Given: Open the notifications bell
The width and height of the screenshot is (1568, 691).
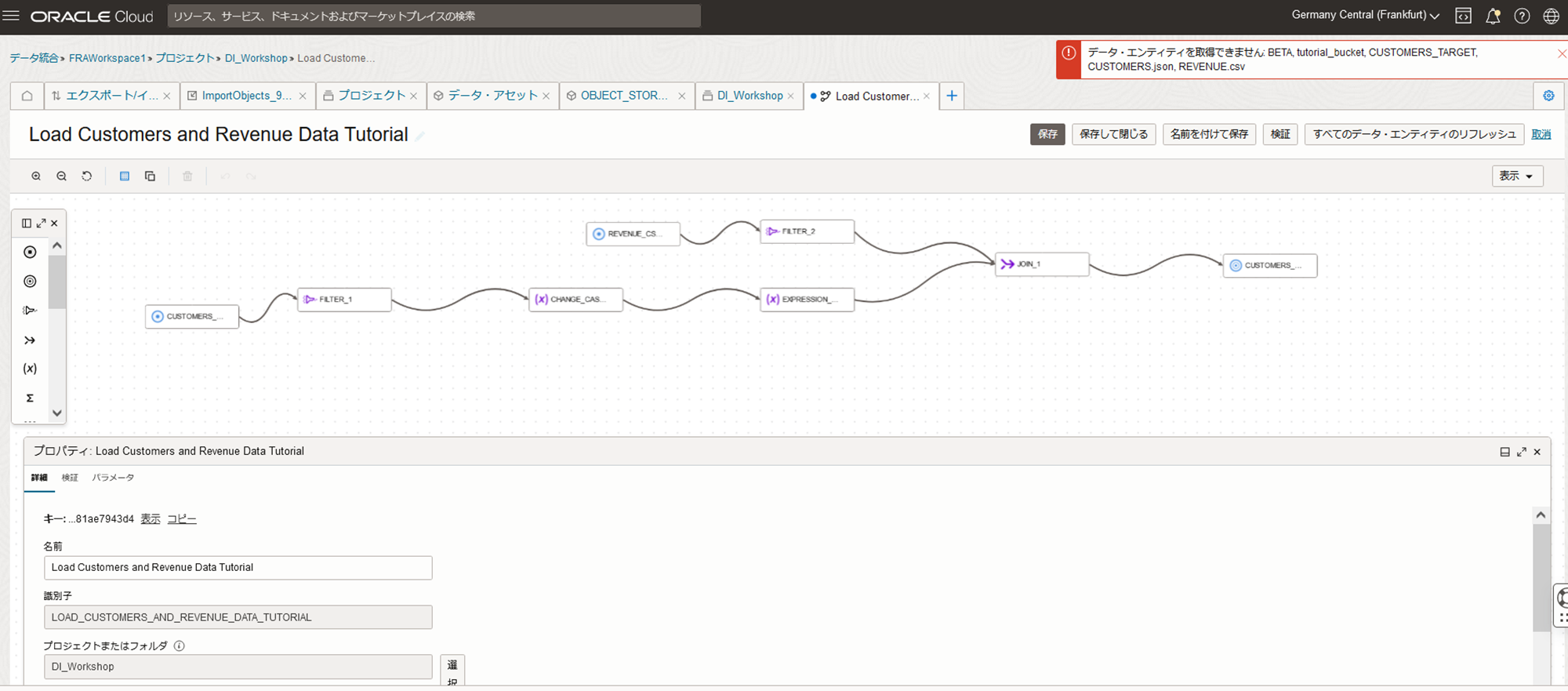Looking at the screenshot, I should (1493, 16).
